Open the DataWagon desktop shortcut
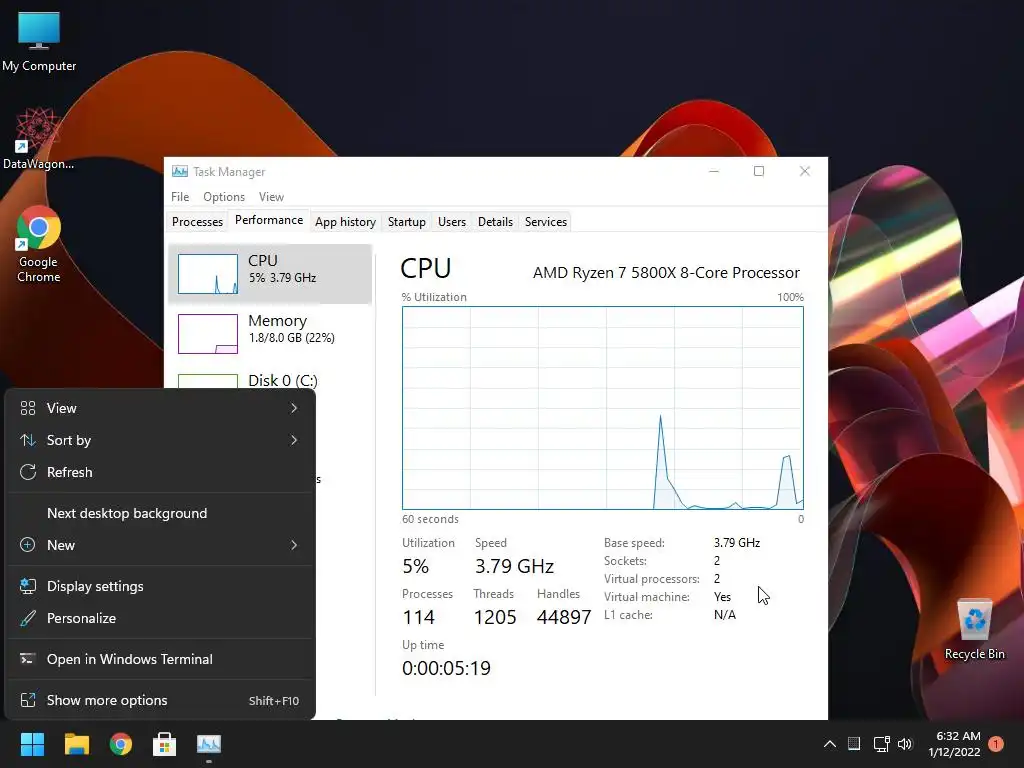 38,139
